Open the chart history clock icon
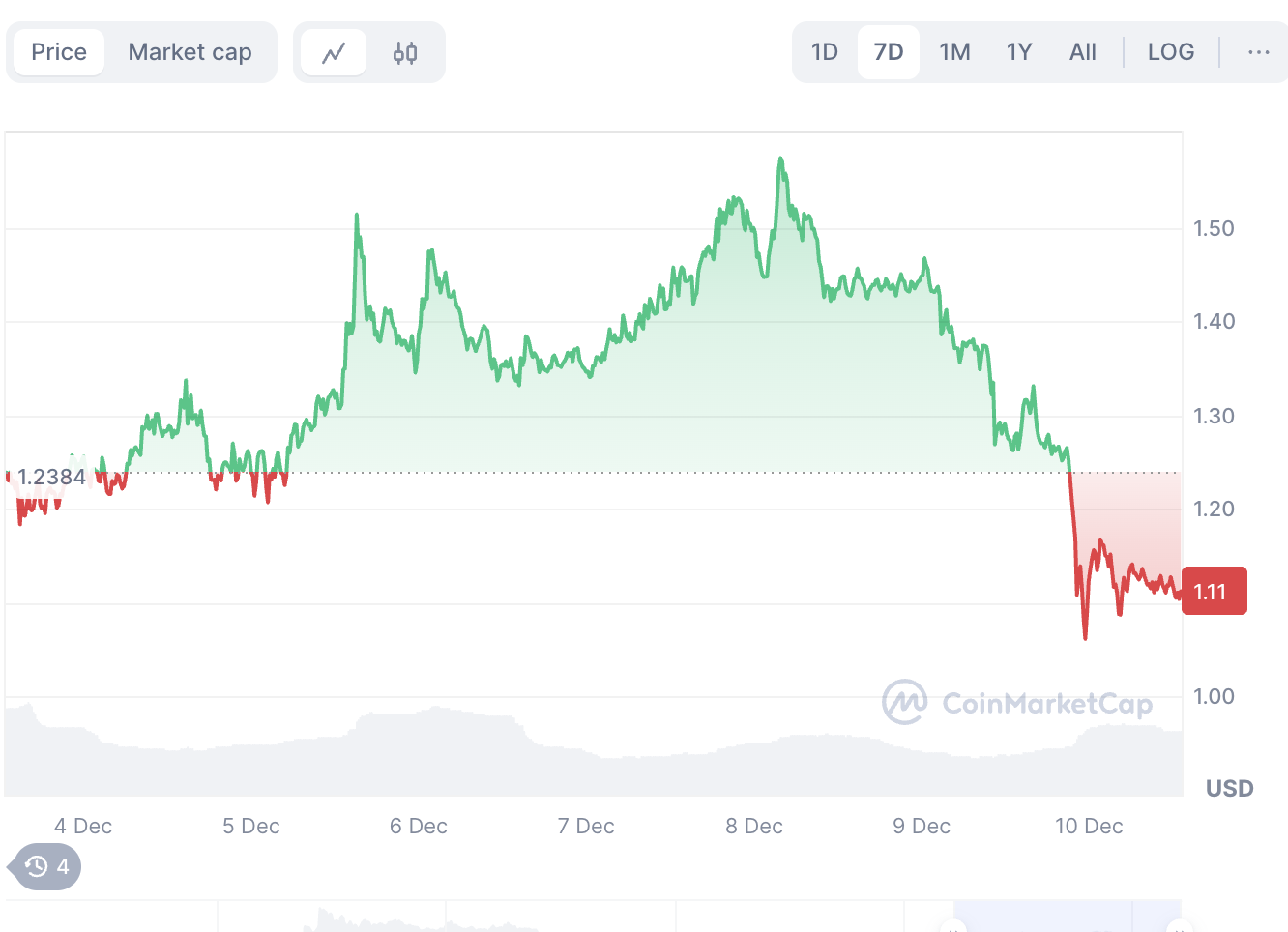Image resolution: width=1288 pixels, height=932 pixels. (x=35, y=866)
